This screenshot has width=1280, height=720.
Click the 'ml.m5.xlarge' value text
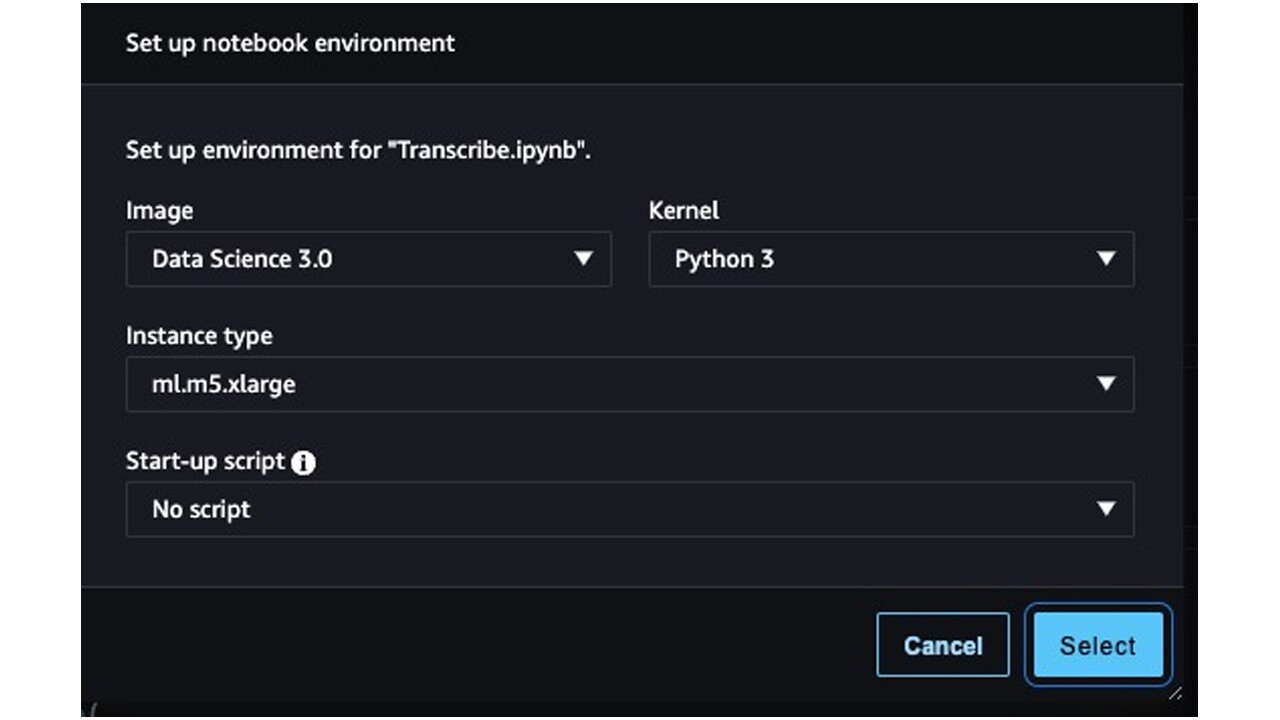click(223, 384)
